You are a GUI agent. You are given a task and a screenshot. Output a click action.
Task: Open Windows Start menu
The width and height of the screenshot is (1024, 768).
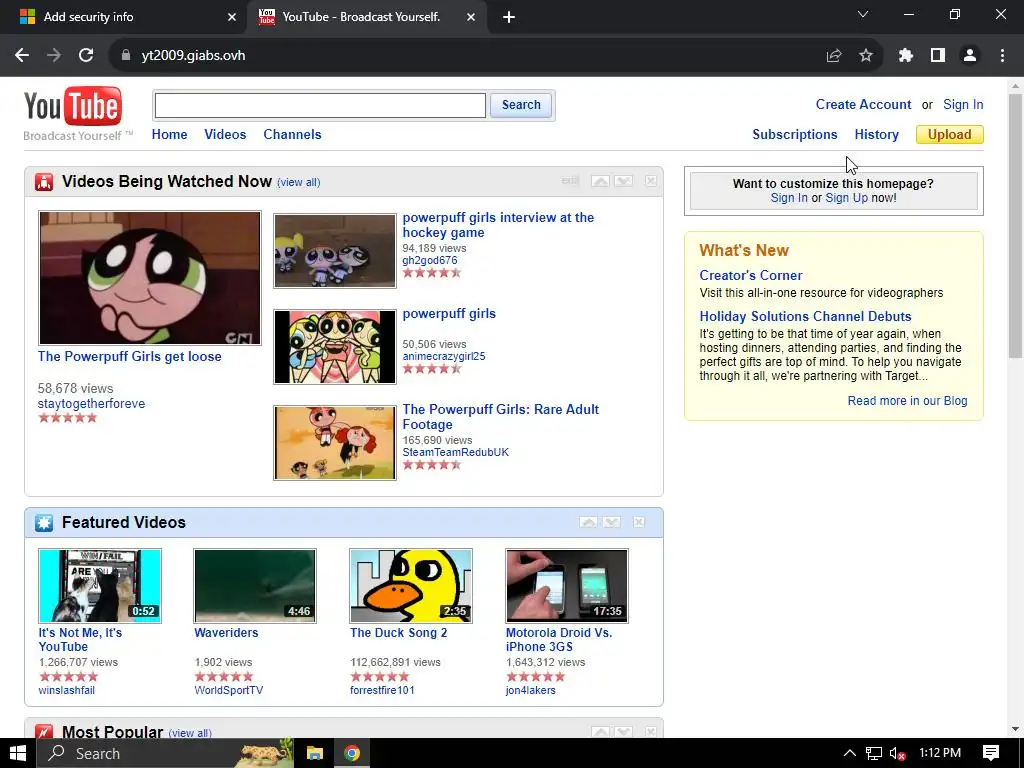click(18, 753)
